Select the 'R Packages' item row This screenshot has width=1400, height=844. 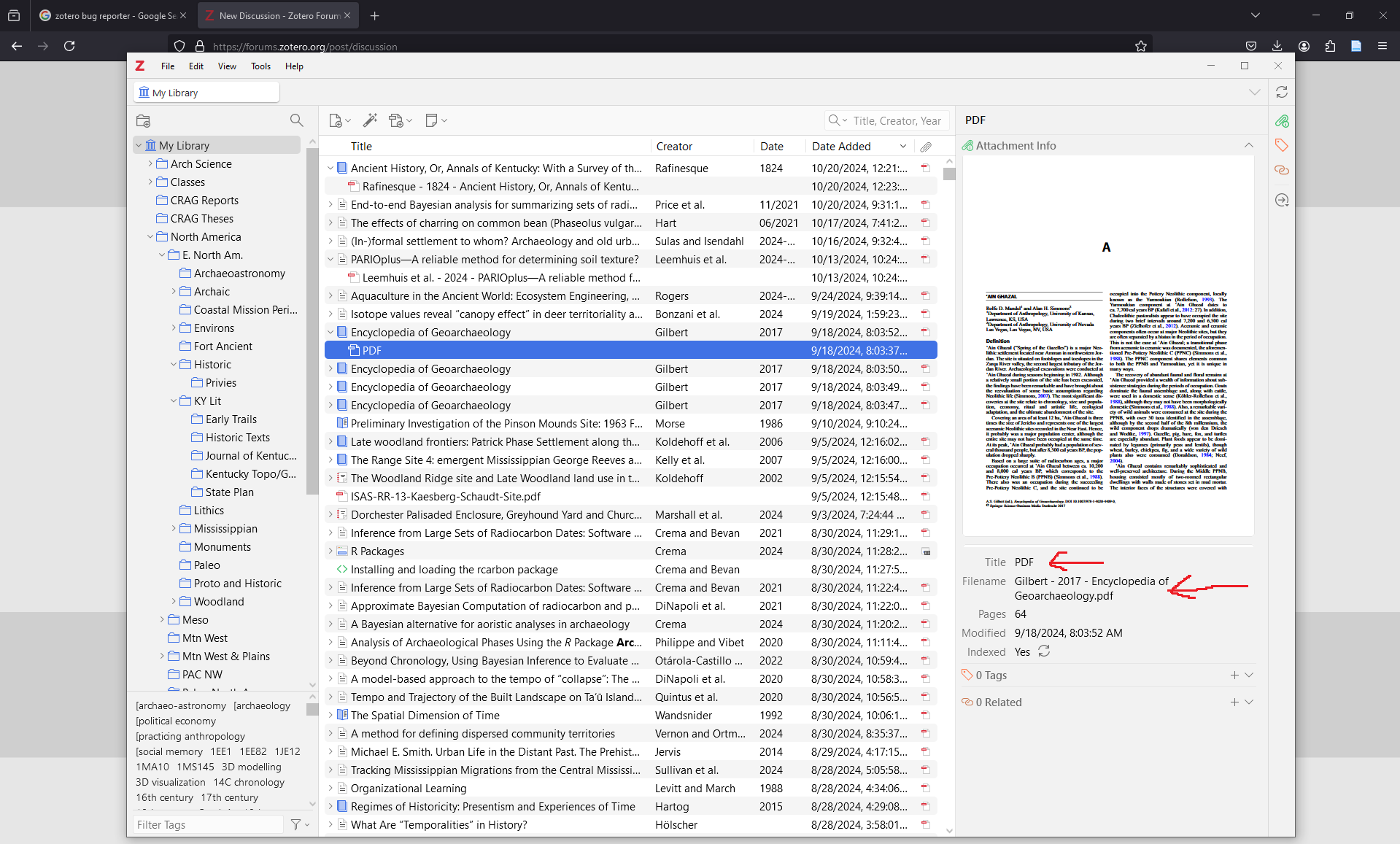click(x=631, y=551)
